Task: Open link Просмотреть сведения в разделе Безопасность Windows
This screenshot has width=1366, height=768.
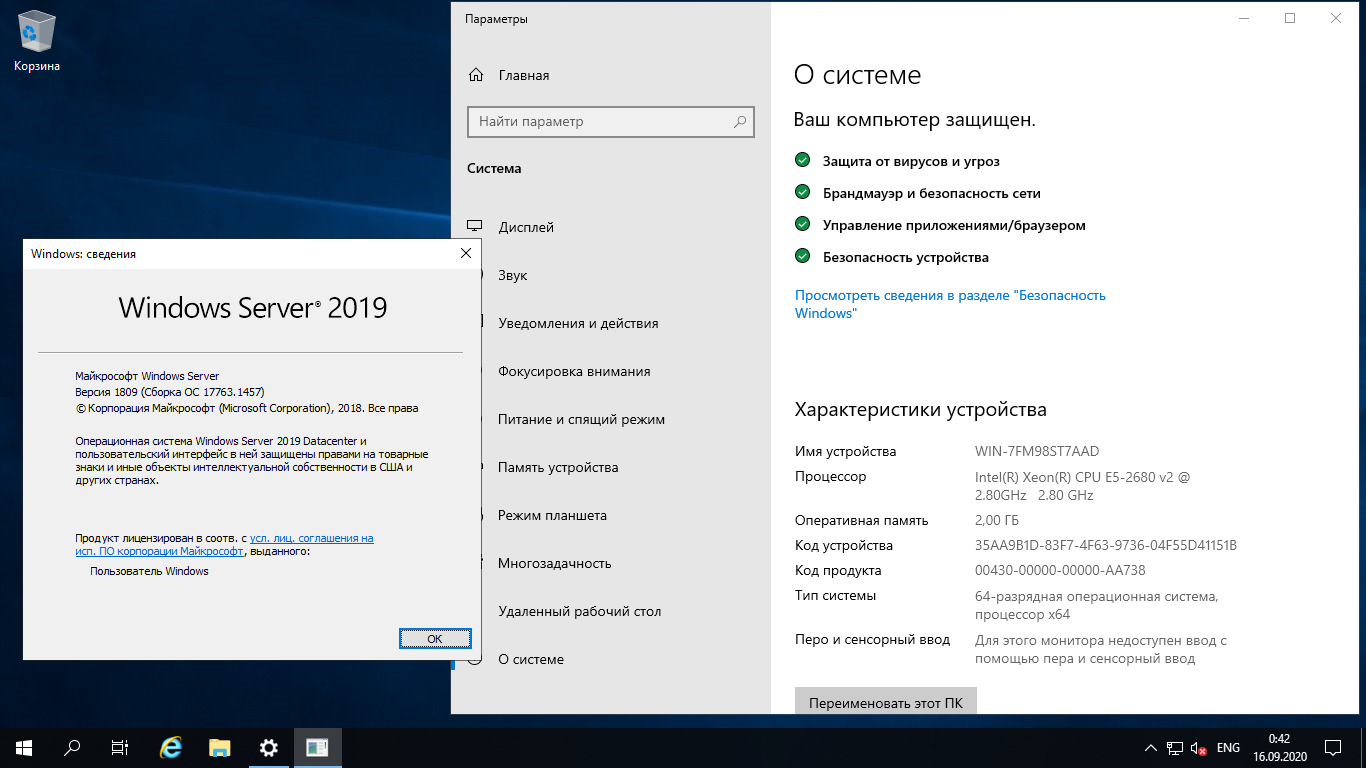Action: (x=950, y=304)
